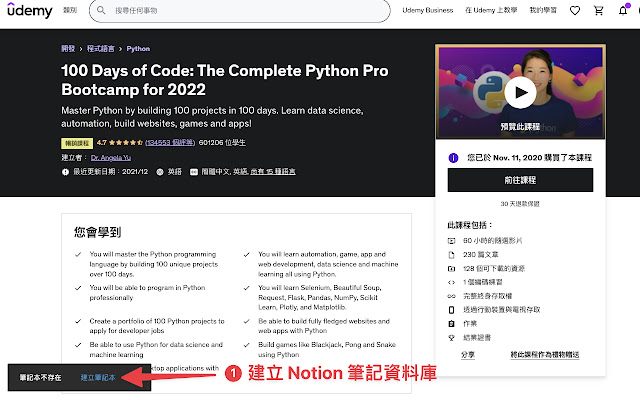Click 前往課程 button
640x400 pixels.
(520, 180)
